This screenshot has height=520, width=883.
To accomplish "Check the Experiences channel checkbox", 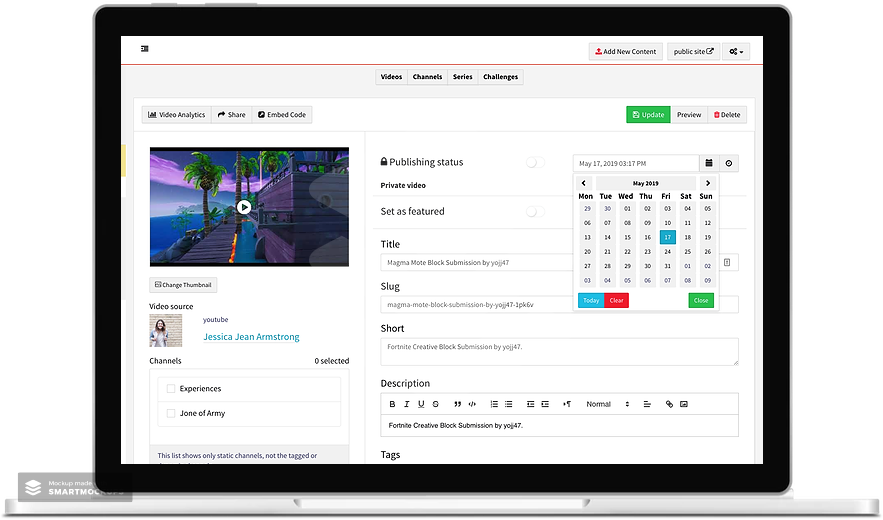I will coord(171,389).
